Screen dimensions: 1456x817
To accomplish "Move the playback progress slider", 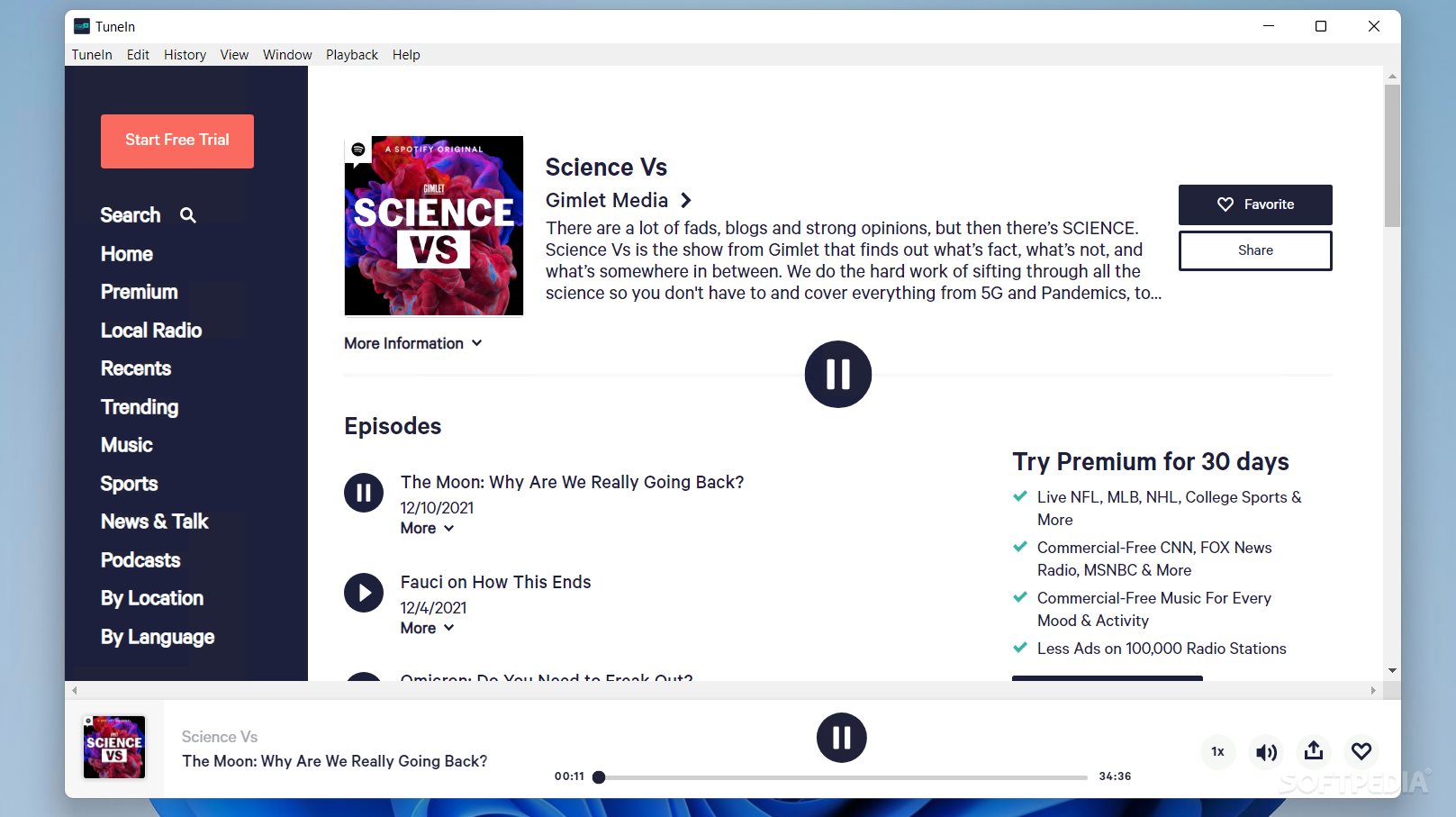I will point(600,776).
